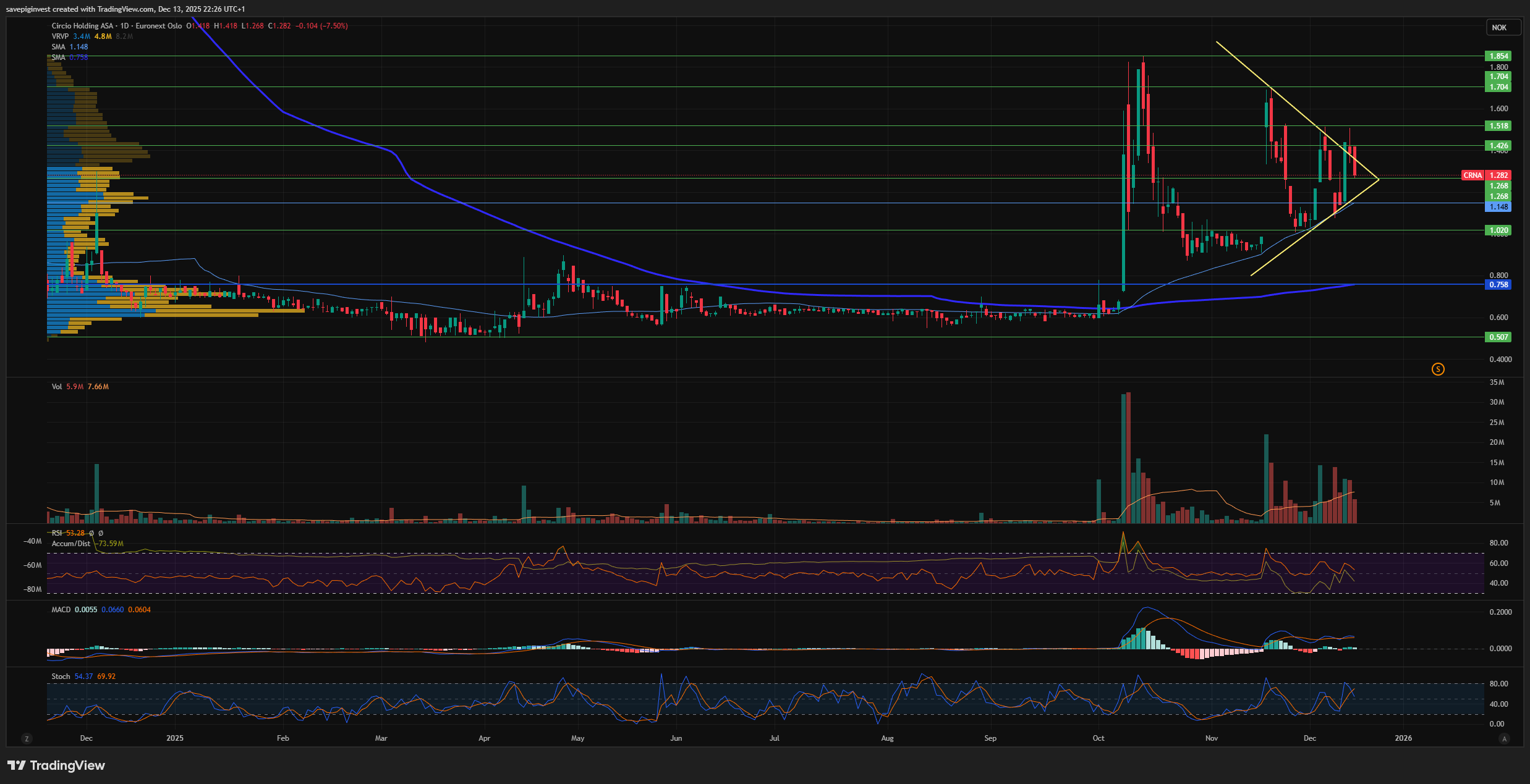
Task: Open the MACD indicator legend
Action: [x=61, y=610]
